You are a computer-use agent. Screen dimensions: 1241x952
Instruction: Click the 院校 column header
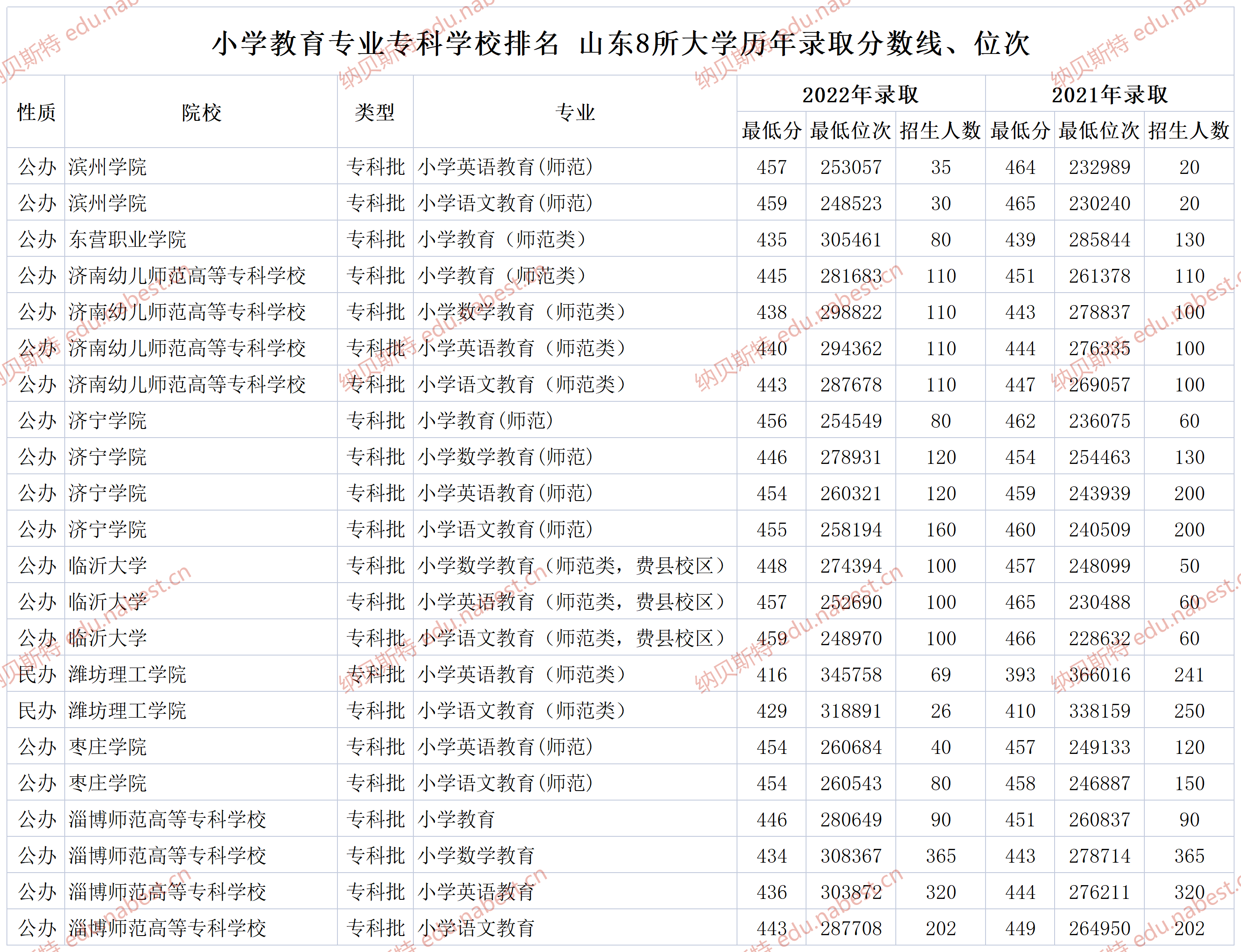click(x=201, y=112)
